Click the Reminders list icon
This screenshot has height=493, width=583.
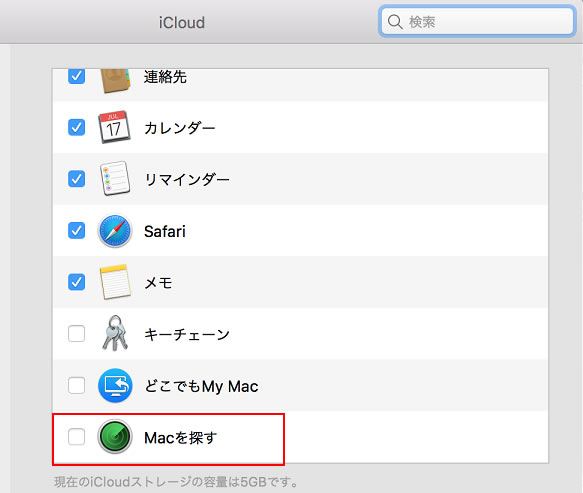pos(115,178)
